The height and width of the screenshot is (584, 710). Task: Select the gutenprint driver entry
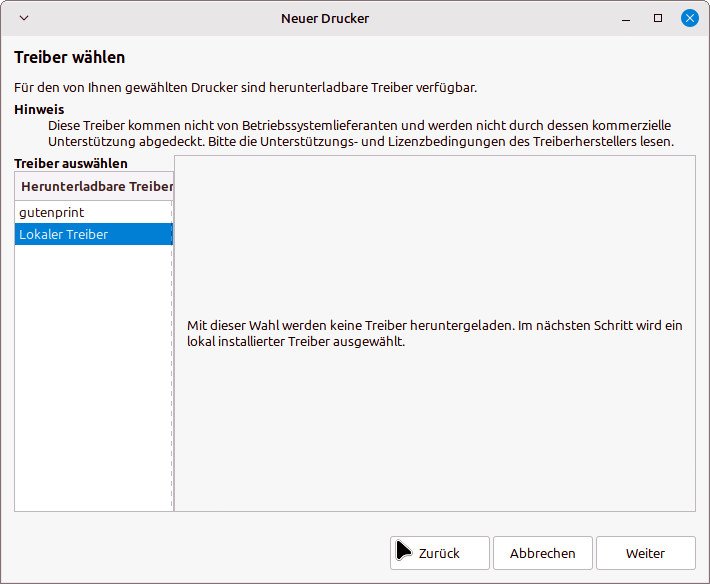(x=94, y=212)
